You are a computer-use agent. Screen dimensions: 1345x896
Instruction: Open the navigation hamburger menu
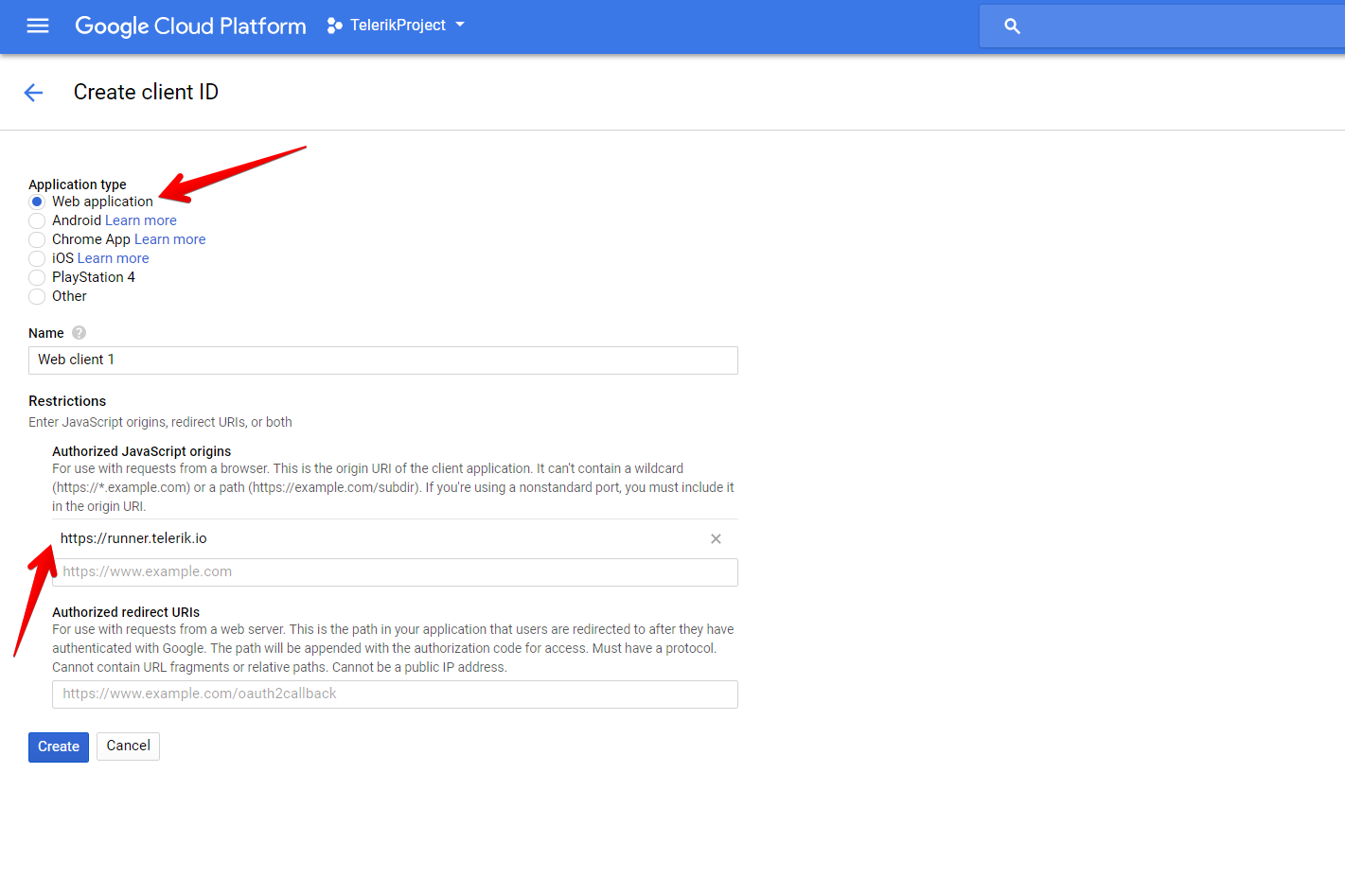click(38, 26)
